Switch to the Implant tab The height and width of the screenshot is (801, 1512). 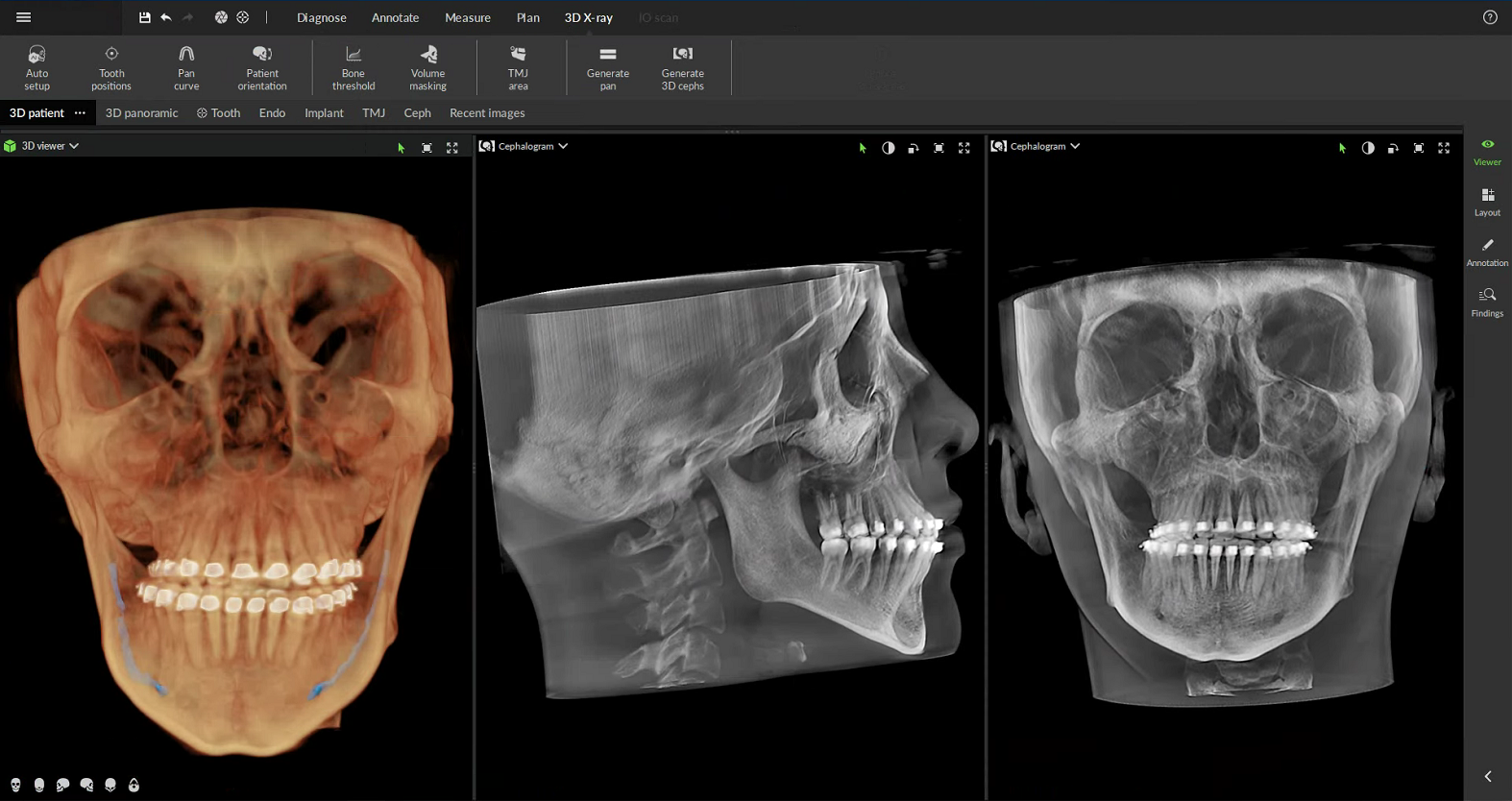(324, 112)
